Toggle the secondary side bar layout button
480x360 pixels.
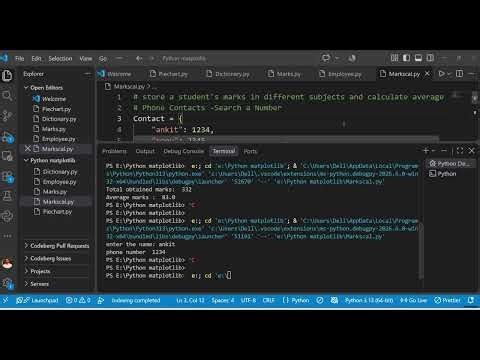point(430,58)
